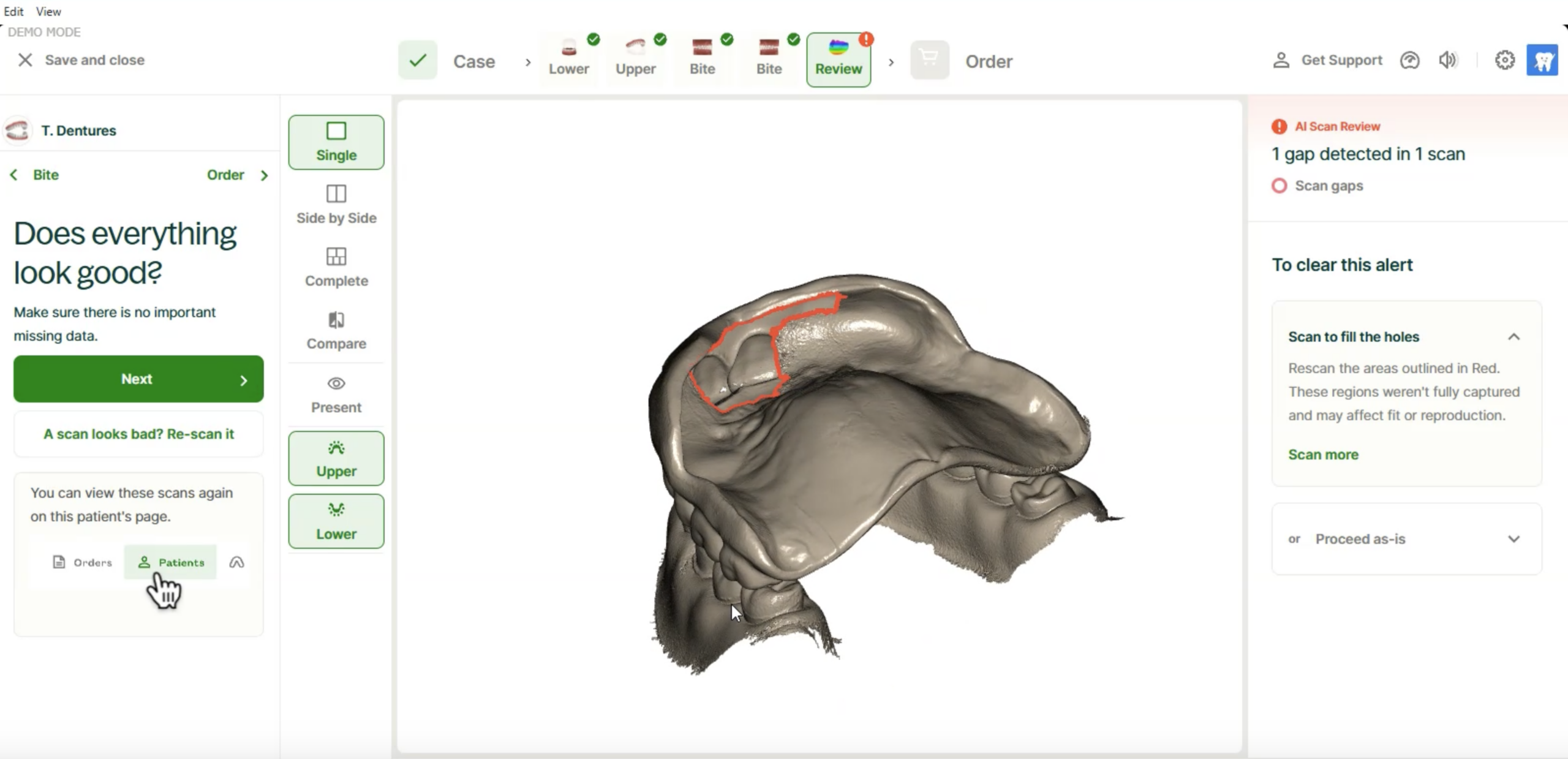Viewport: 1568px width, 759px height.
Task: Click the headset support chat icon
Action: tap(1409, 60)
